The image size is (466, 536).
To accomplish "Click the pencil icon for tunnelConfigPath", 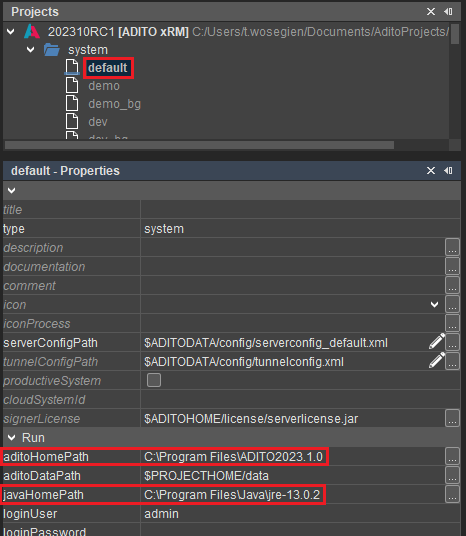I will click(437, 361).
